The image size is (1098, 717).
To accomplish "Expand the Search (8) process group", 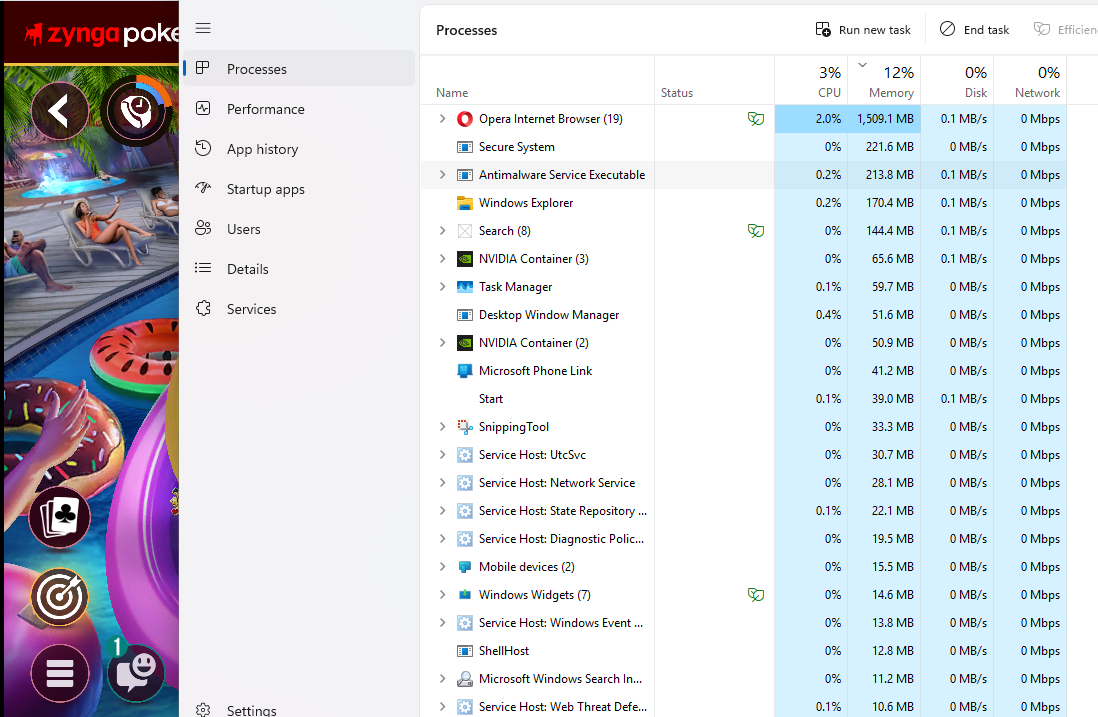I will [442, 230].
